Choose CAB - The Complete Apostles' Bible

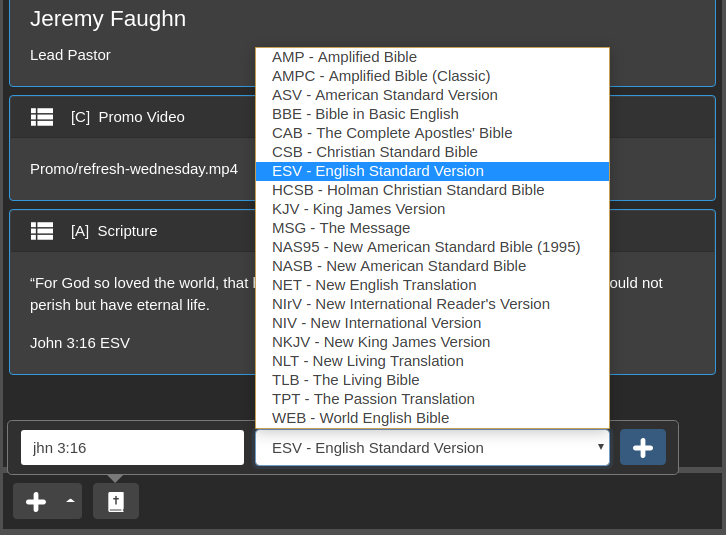[x=432, y=133]
